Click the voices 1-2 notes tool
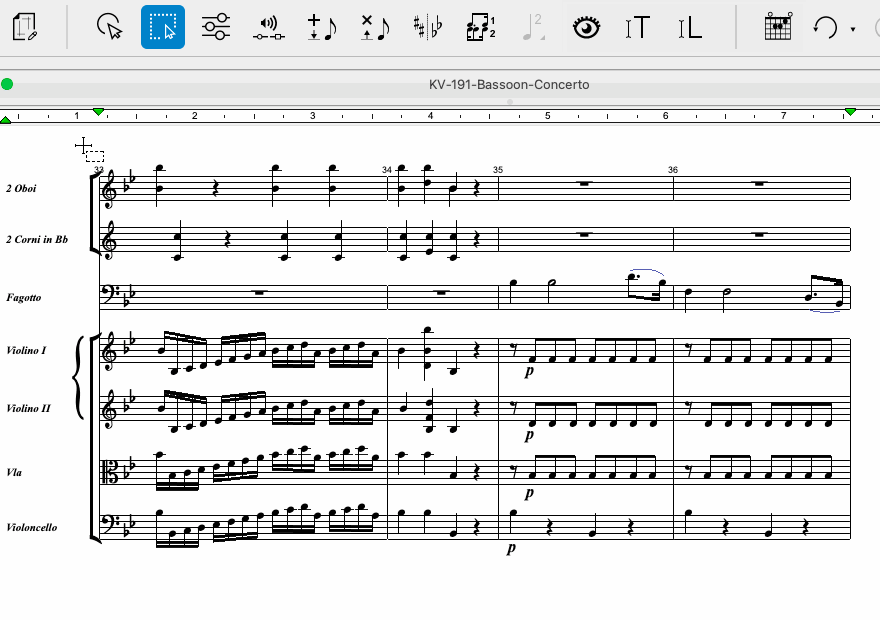This screenshot has width=880, height=620. [480, 27]
